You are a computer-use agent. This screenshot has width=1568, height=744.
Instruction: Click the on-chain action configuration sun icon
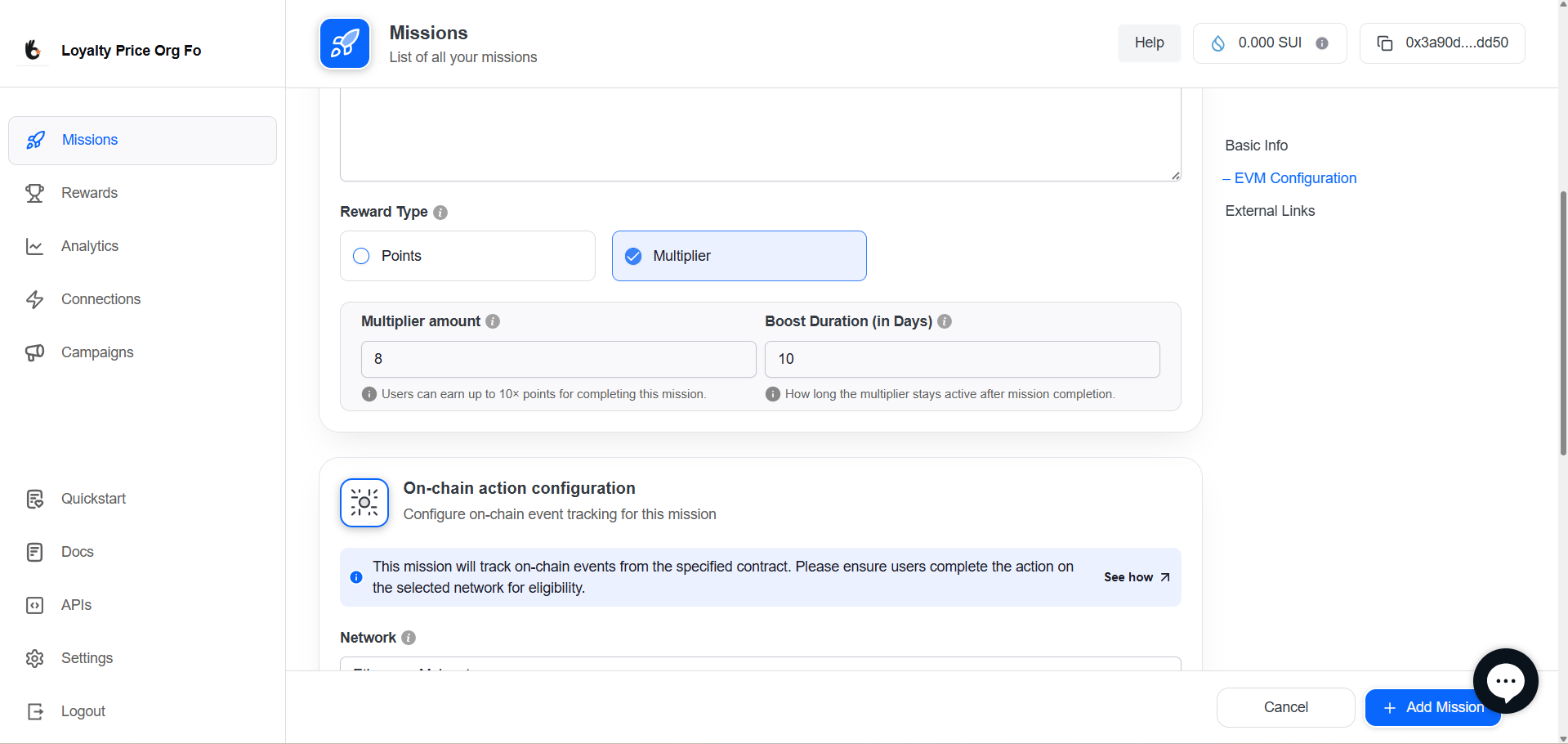pyautogui.click(x=364, y=503)
